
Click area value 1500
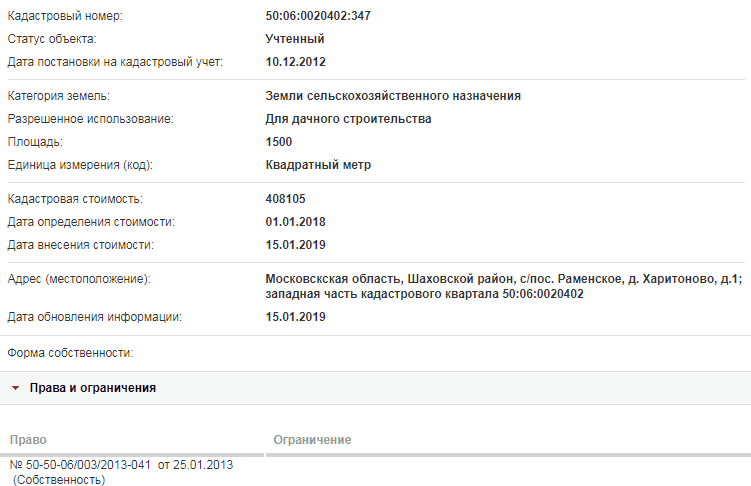[279, 142]
